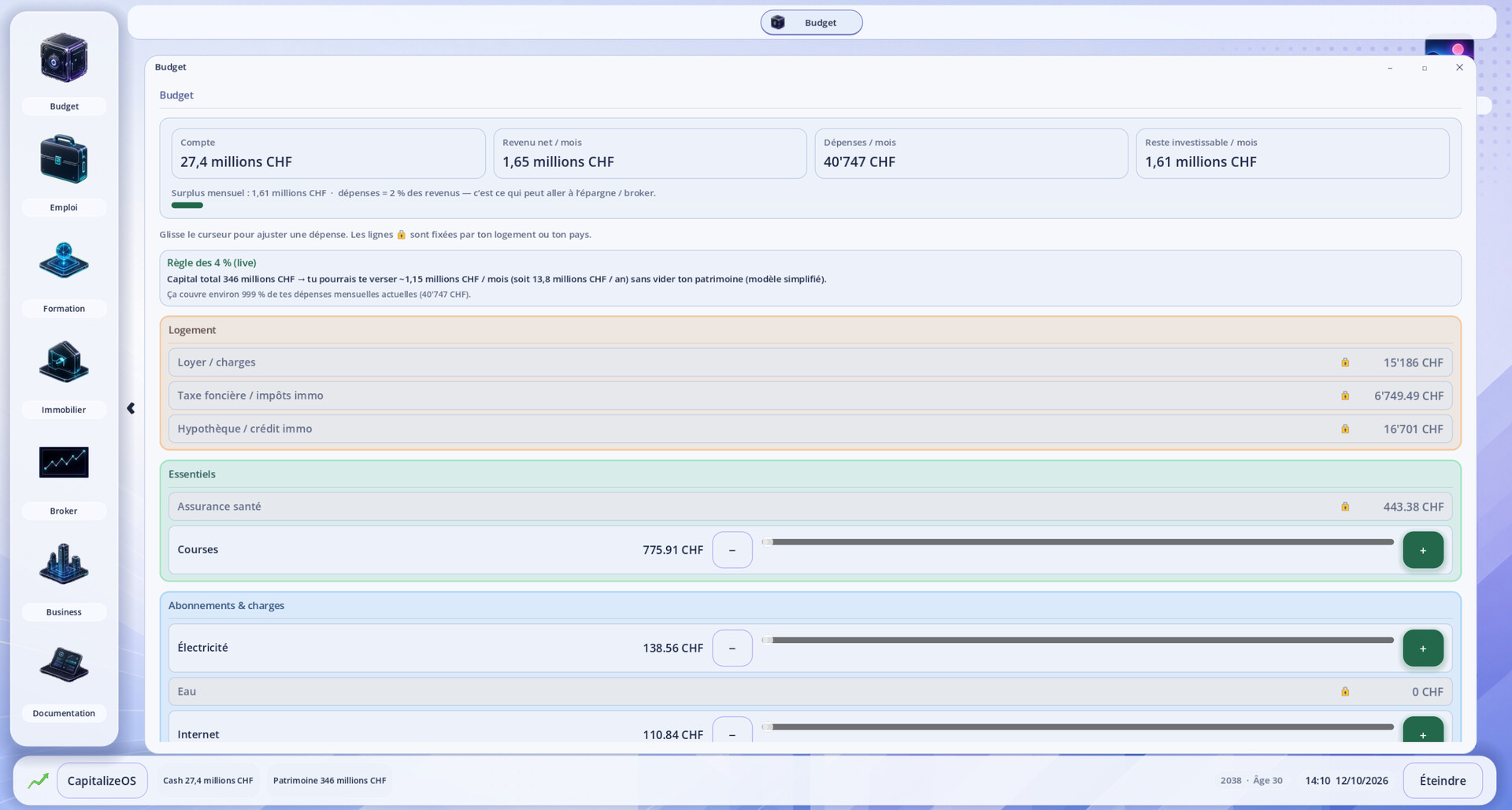The width and height of the screenshot is (1512, 810).
Task: Click the Logement section heading
Action: [192, 330]
